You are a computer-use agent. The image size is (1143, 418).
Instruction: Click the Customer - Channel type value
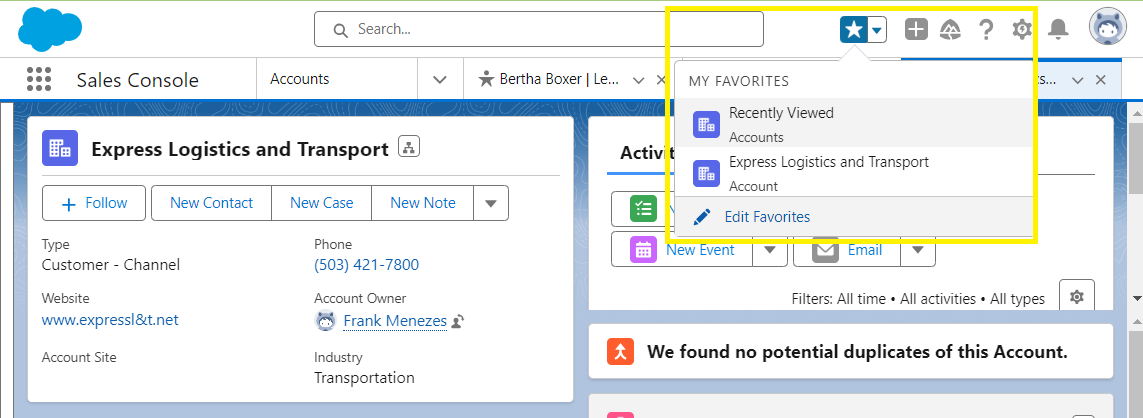coord(111,265)
